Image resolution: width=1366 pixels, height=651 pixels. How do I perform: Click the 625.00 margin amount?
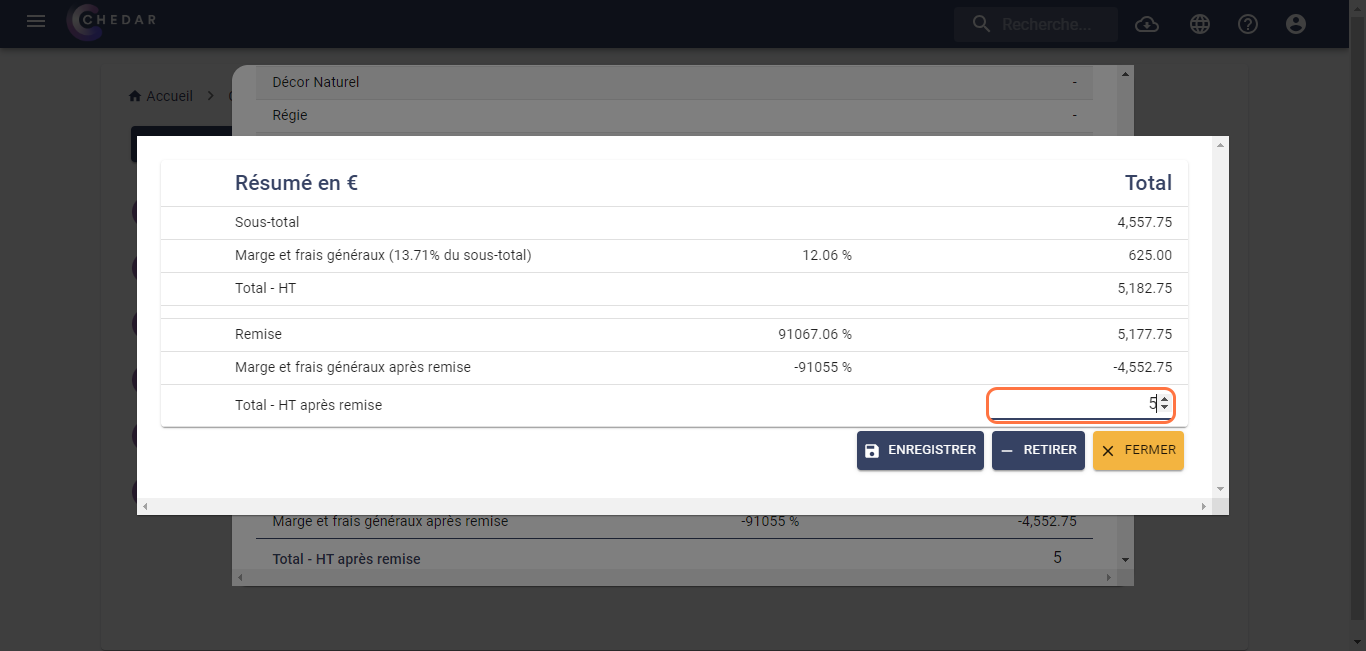(1150, 255)
